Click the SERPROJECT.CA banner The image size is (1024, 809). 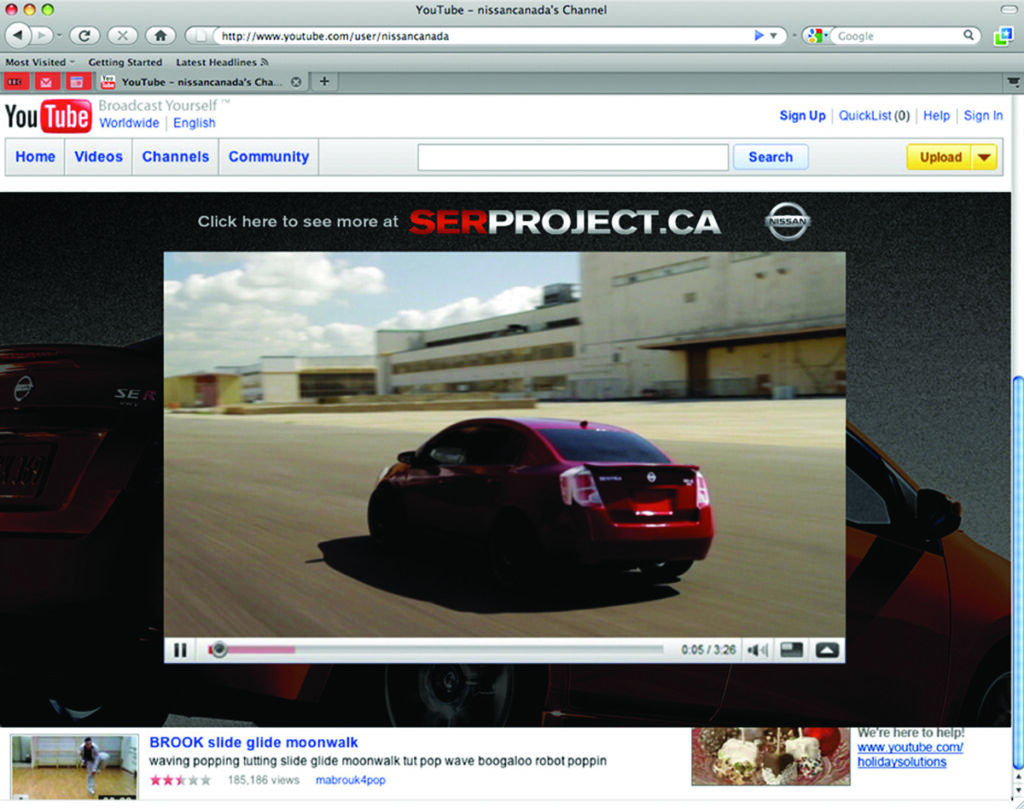[565, 222]
